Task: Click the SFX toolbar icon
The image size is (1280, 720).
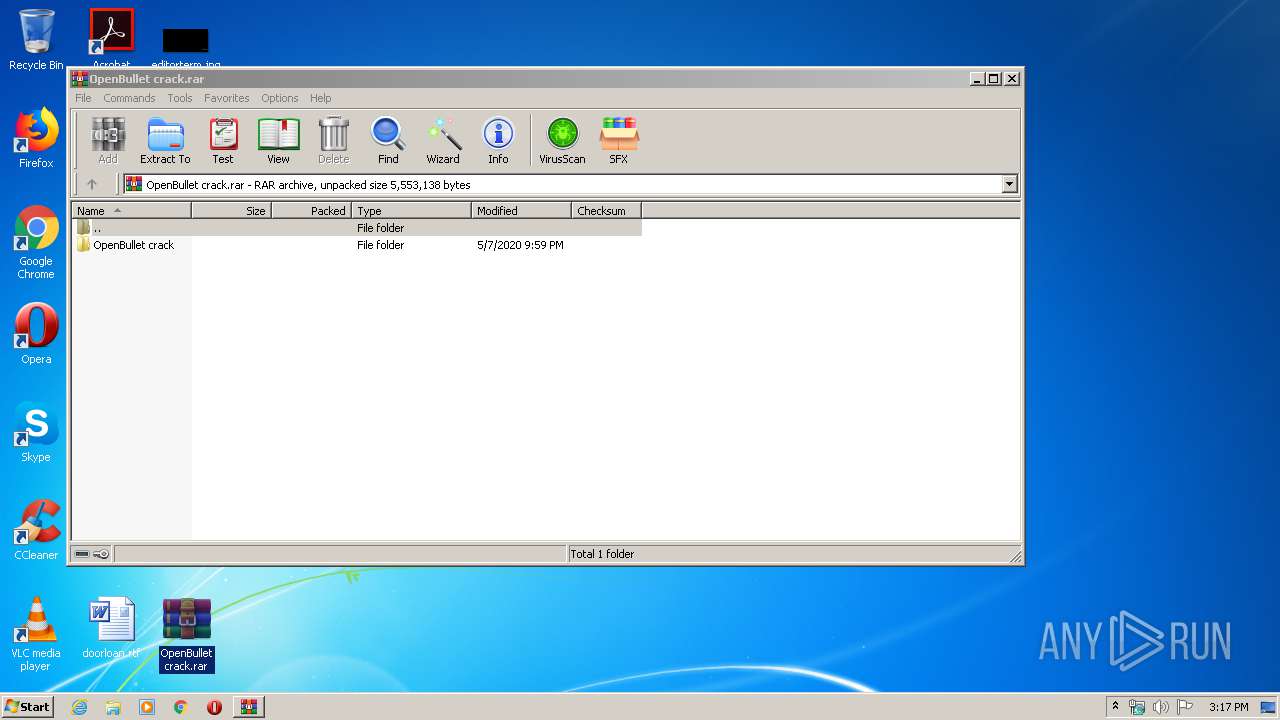Action: (x=619, y=140)
